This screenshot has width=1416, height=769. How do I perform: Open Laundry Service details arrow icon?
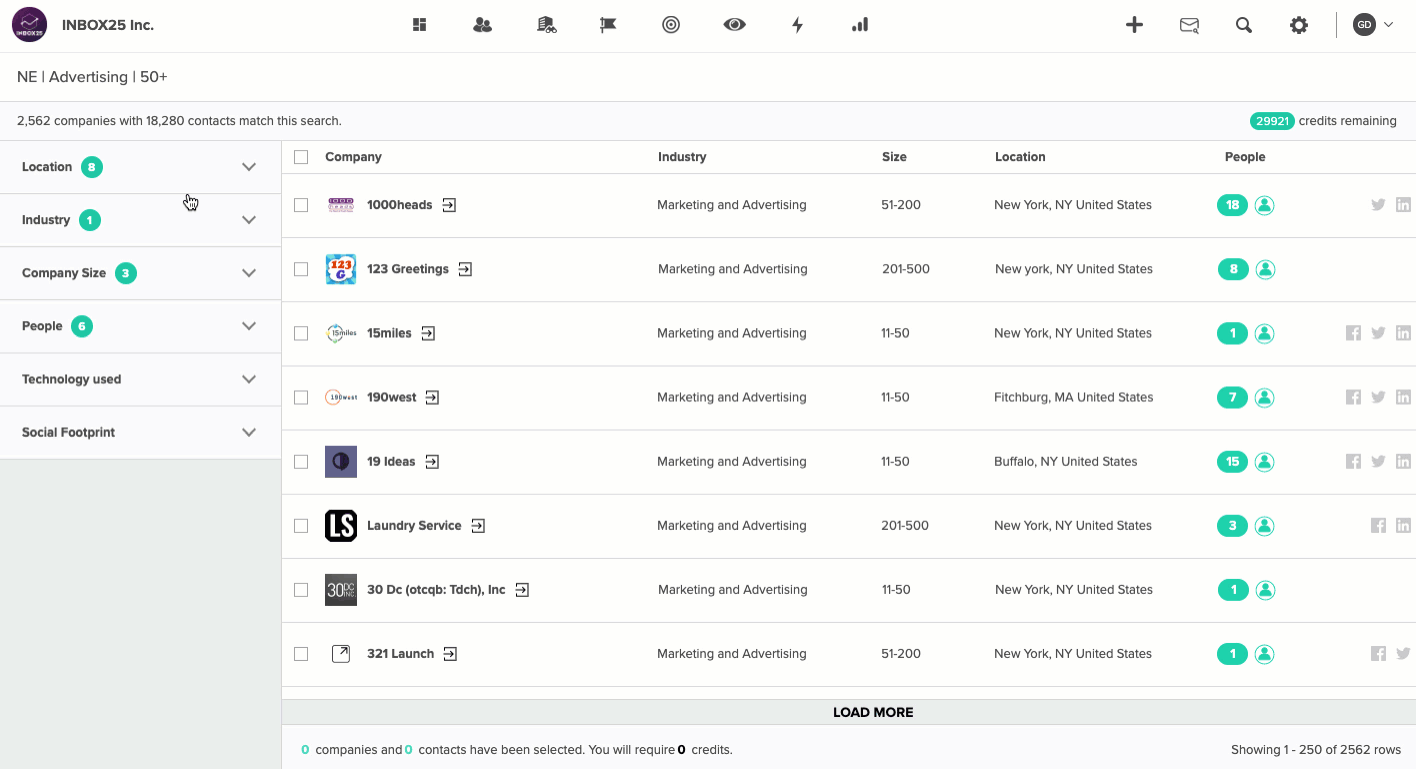[478, 525]
